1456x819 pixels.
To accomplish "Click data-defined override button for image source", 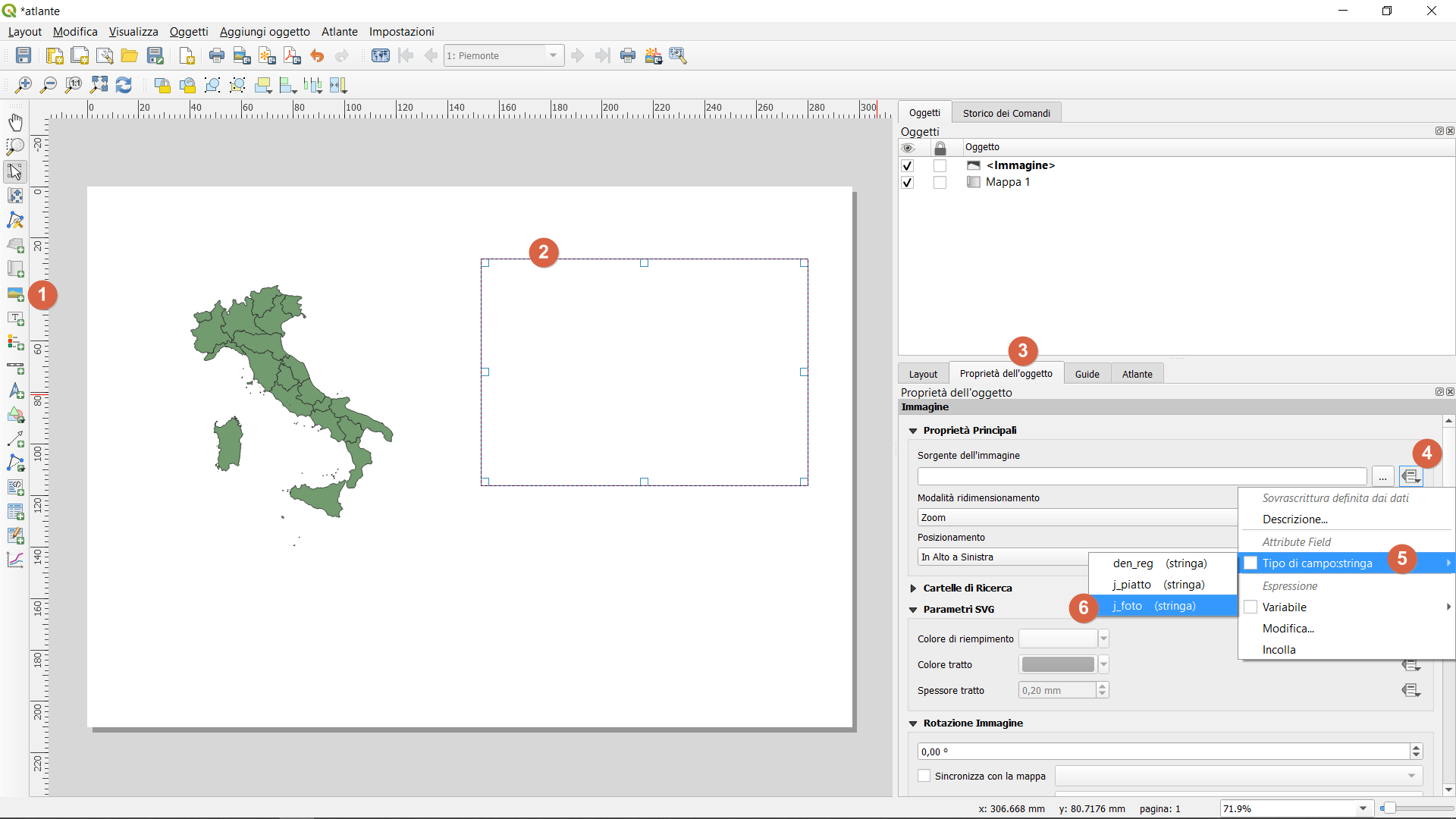I will tap(1410, 476).
